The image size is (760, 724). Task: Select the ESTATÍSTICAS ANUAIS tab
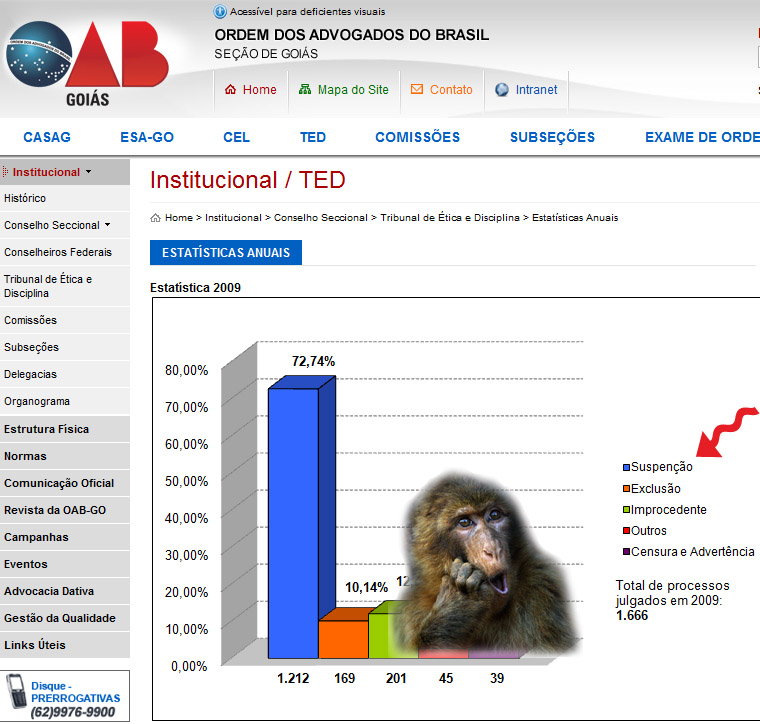click(x=225, y=253)
